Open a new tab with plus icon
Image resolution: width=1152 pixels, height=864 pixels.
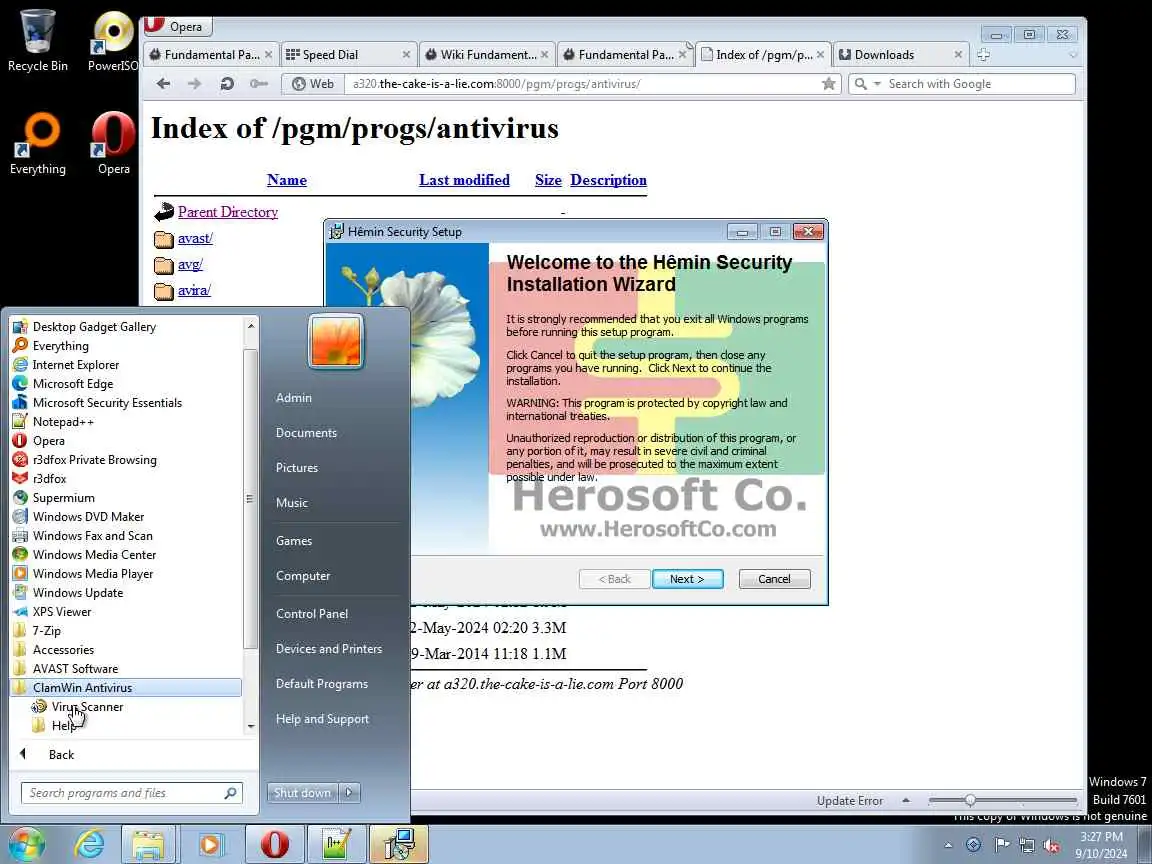coord(984,54)
